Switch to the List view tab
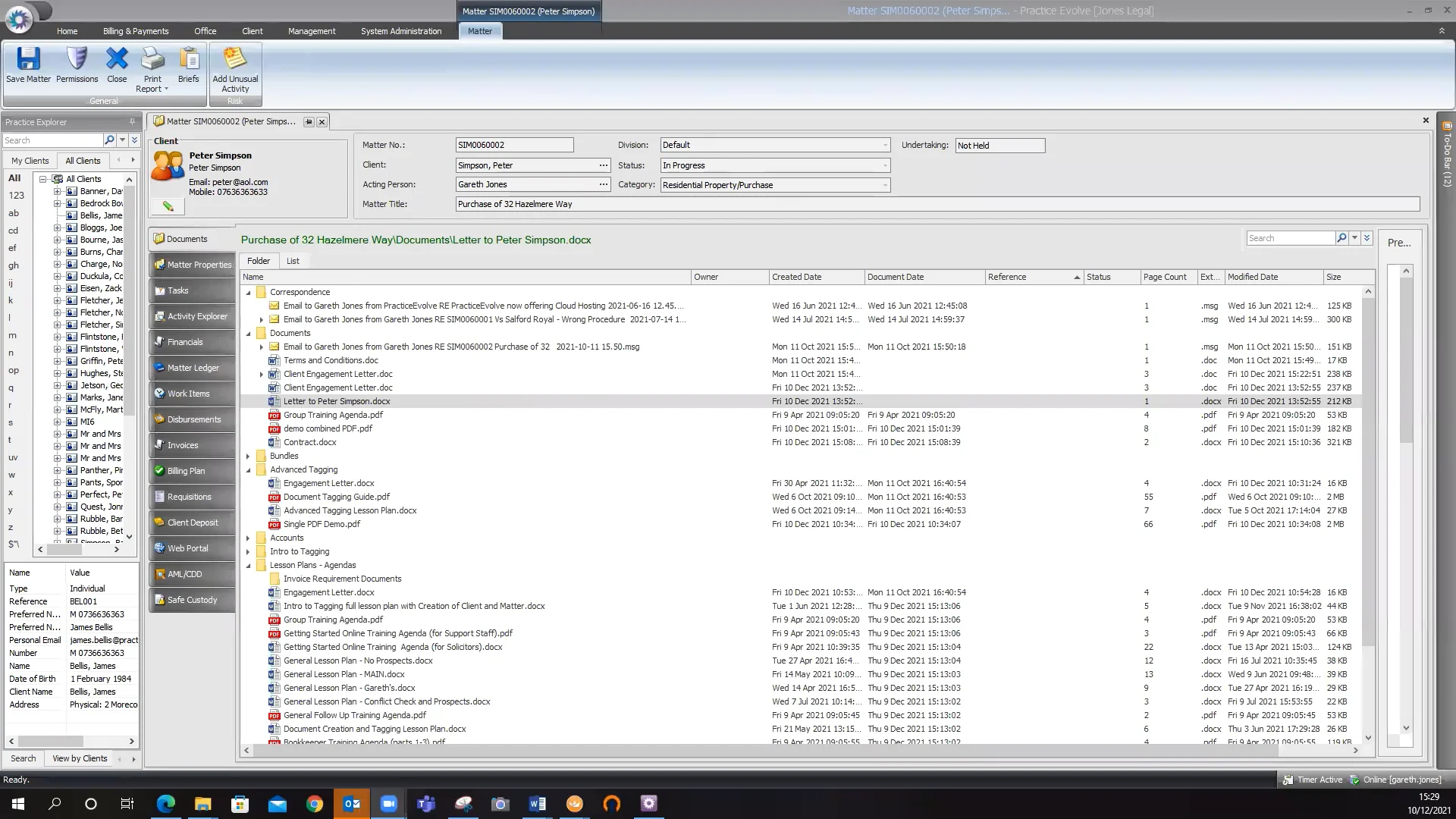 (293, 261)
